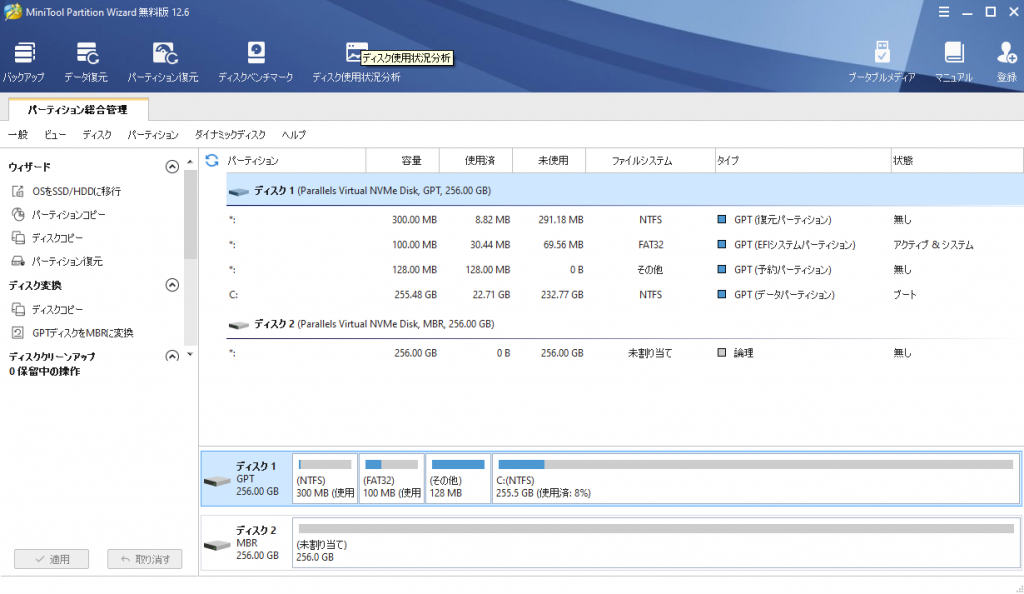Viewport: 1024px width, 594px height.
Task: Open the ダイナミックディスク menu
Action: tap(230, 134)
